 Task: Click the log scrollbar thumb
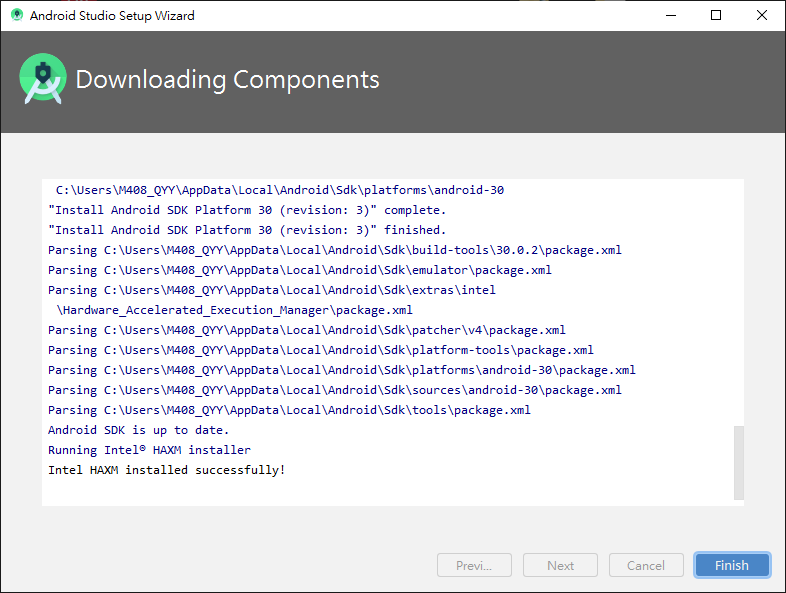coord(738,463)
